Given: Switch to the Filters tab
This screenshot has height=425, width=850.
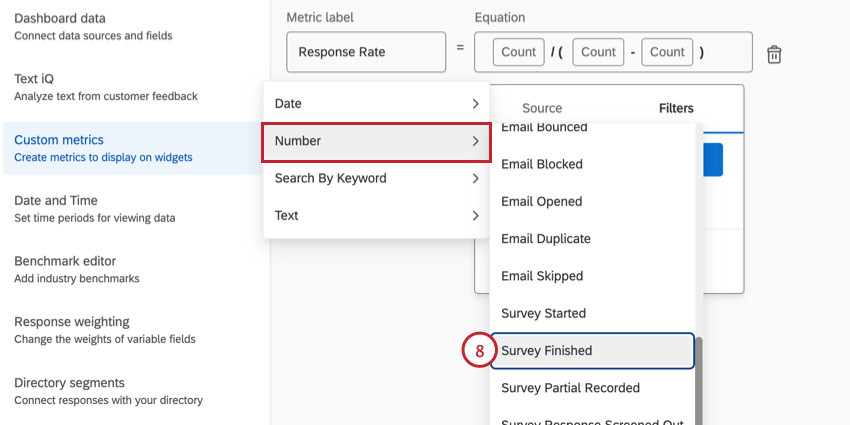Looking at the screenshot, I should (x=676, y=108).
